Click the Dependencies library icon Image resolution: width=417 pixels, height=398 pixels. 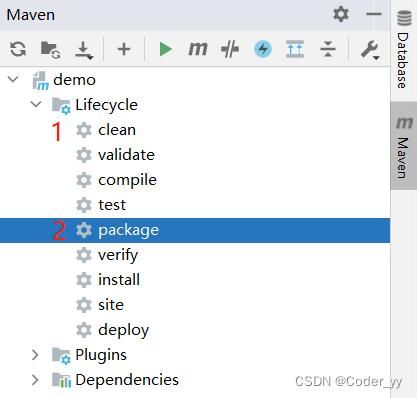(62, 380)
